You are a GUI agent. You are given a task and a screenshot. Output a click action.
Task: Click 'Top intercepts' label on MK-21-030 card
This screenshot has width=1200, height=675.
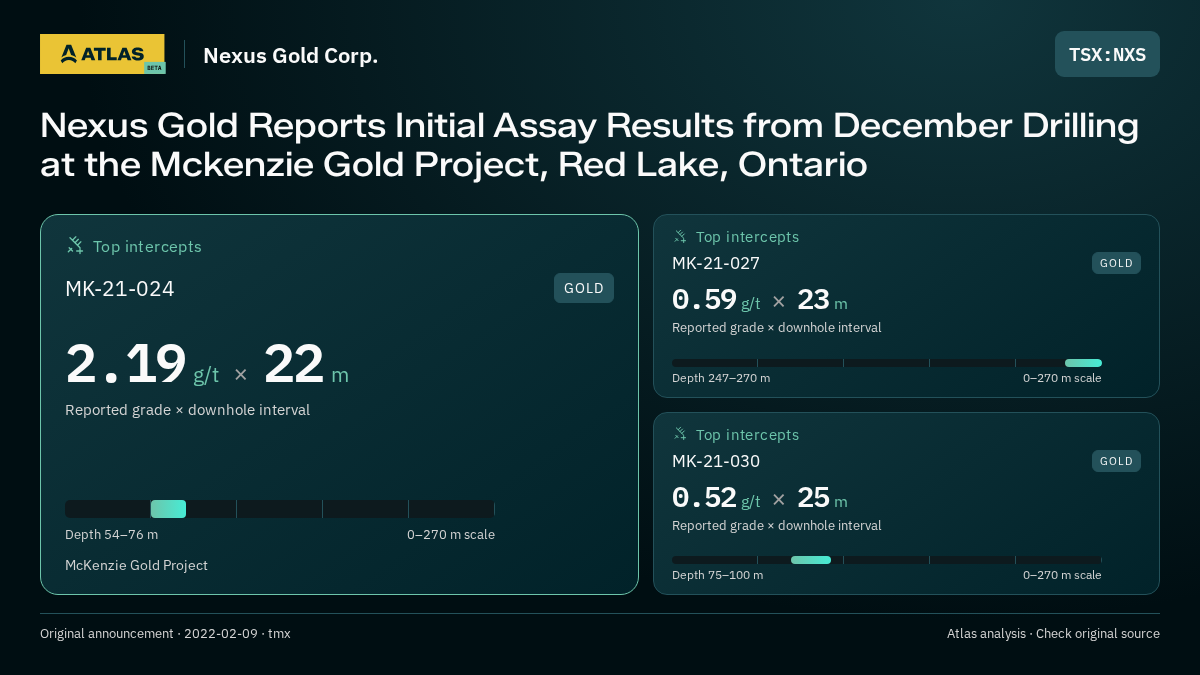(747, 435)
